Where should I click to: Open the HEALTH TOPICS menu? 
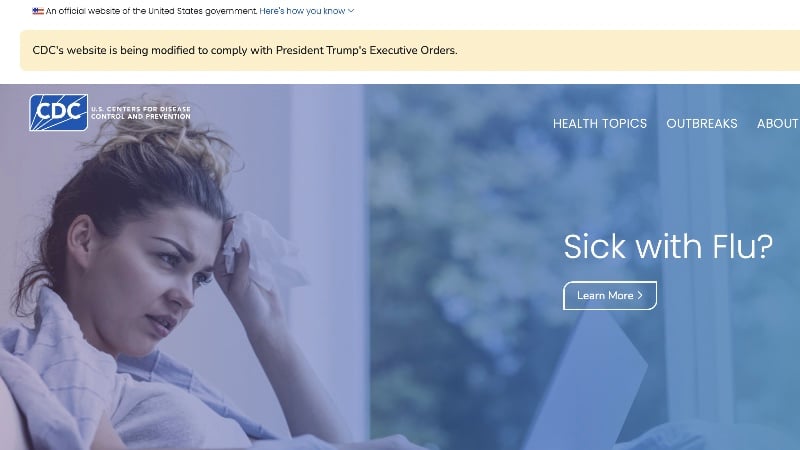click(599, 123)
